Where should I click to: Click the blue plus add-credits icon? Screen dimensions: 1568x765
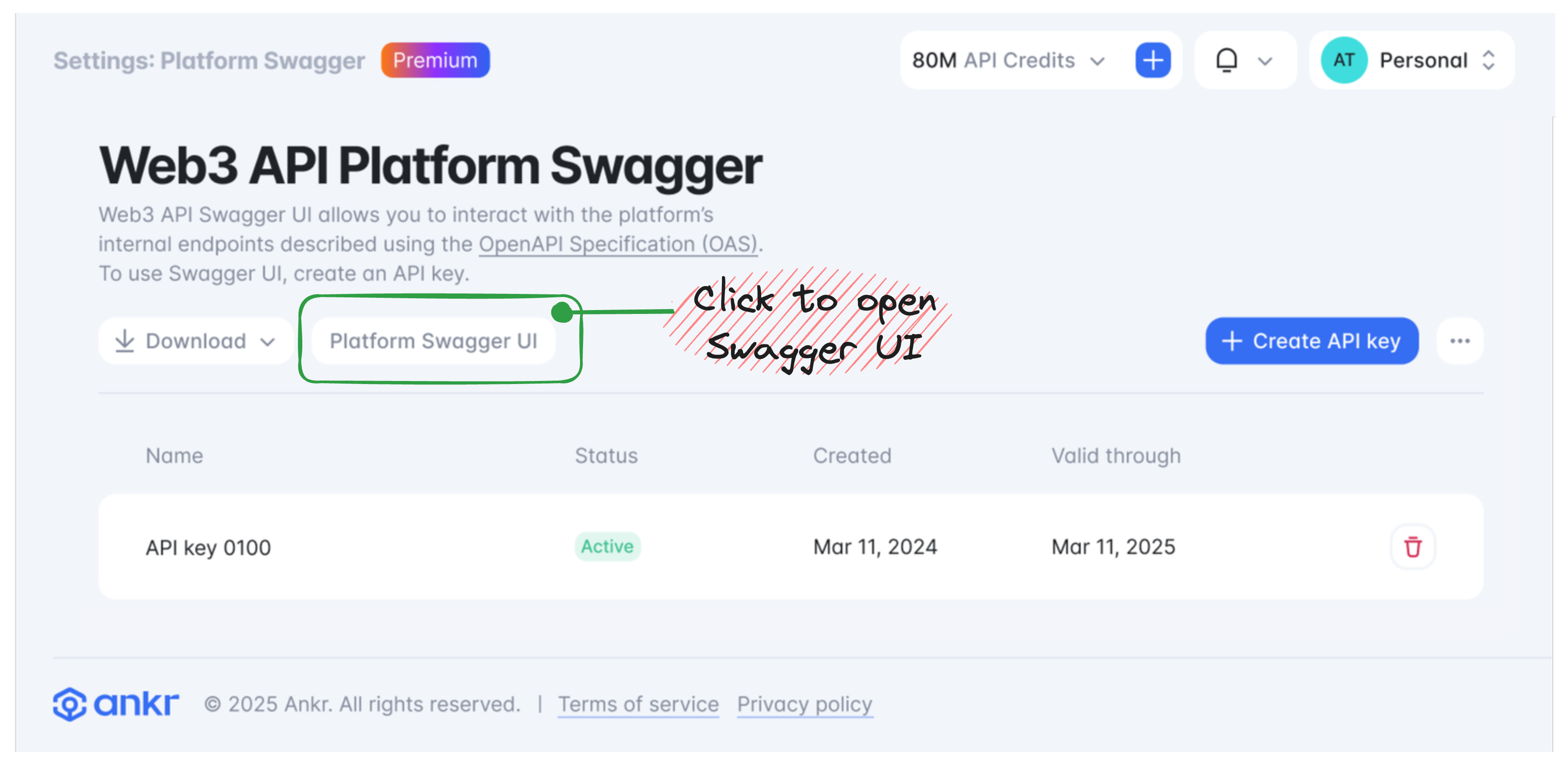point(1152,60)
